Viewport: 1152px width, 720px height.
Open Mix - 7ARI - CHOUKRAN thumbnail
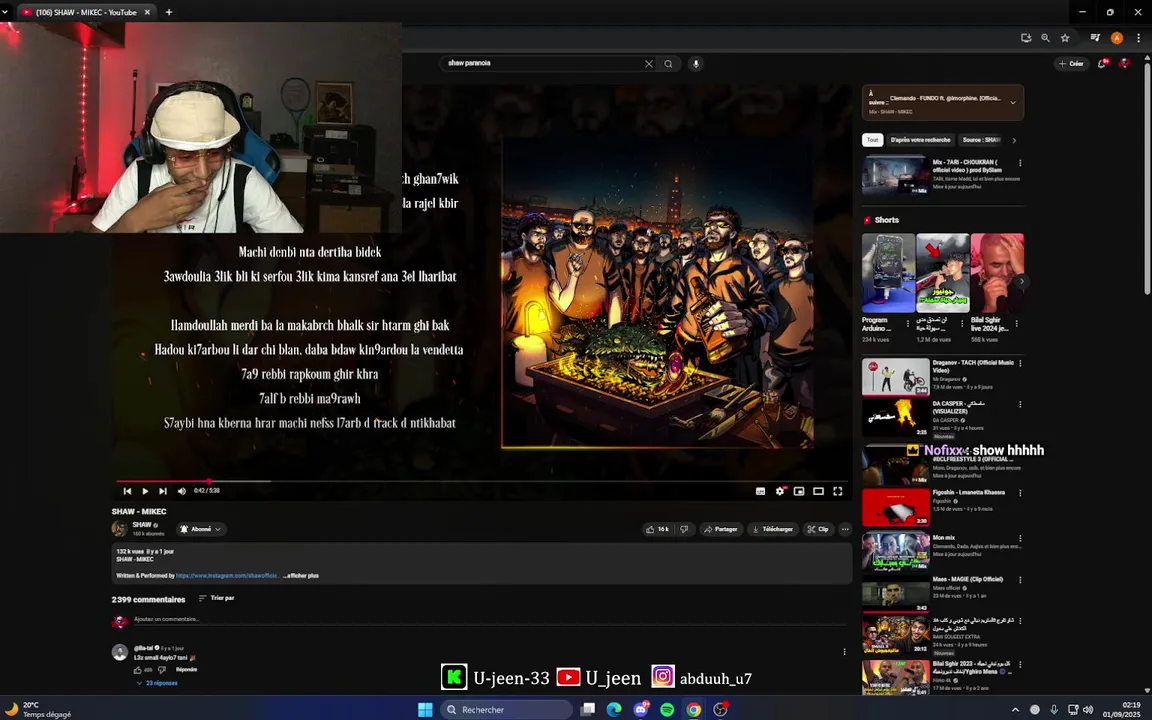coord(896,175)
